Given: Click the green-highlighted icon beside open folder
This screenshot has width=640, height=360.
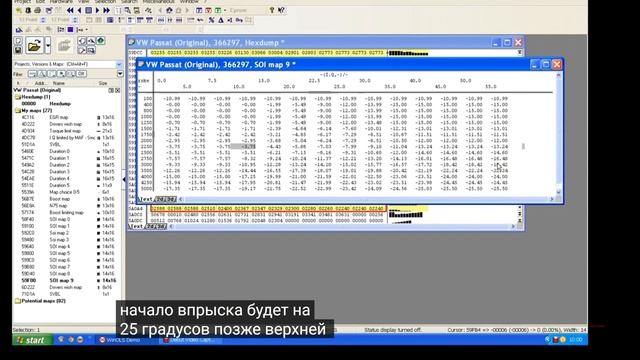Looking at the screenshot, I should 100,41.
